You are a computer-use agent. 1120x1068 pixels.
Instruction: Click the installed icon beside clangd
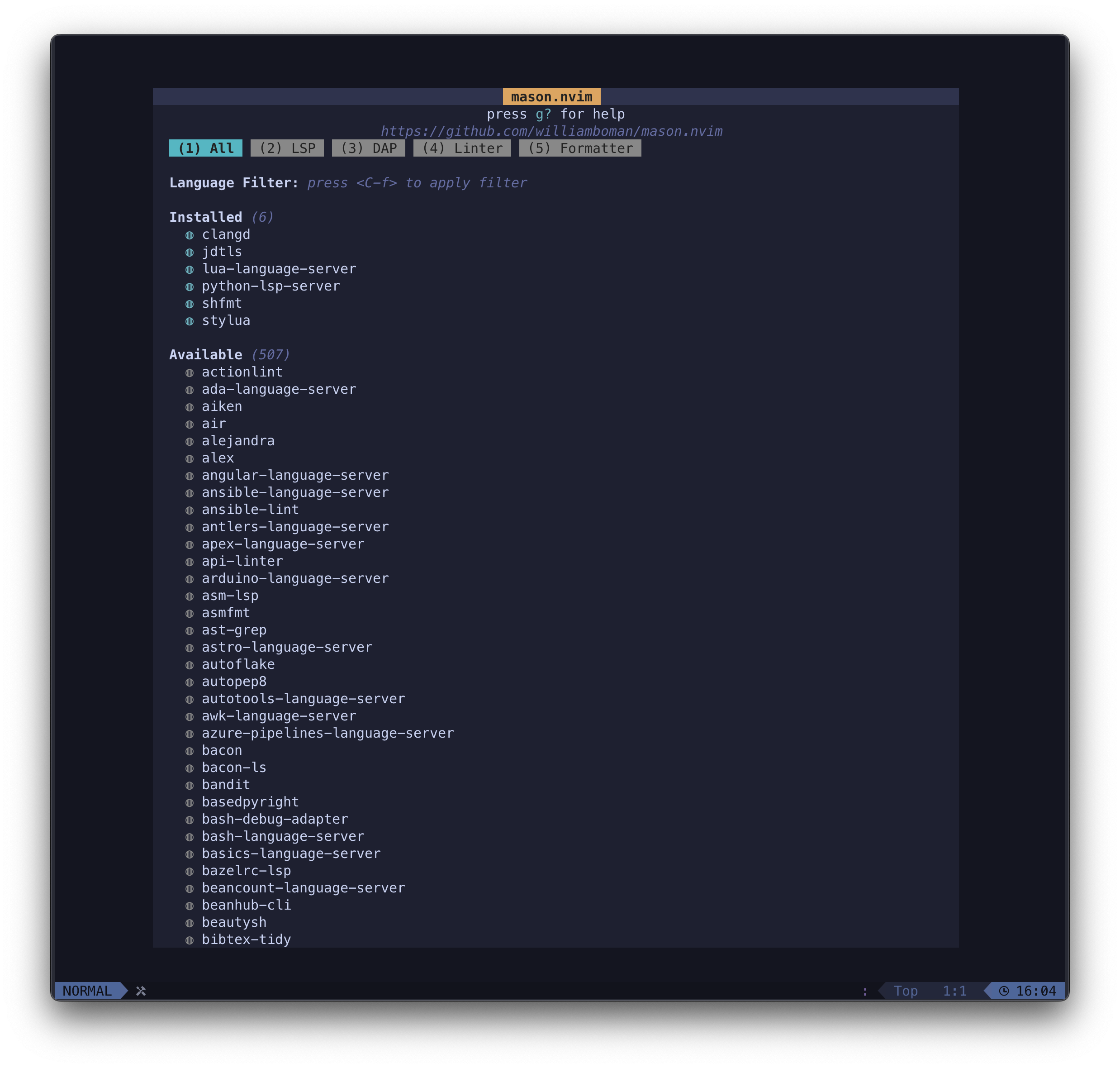point(190,235)
